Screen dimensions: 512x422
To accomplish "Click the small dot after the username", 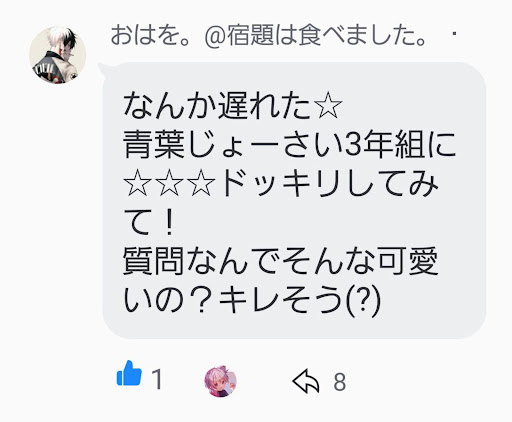I will click(x=454, y=34).
